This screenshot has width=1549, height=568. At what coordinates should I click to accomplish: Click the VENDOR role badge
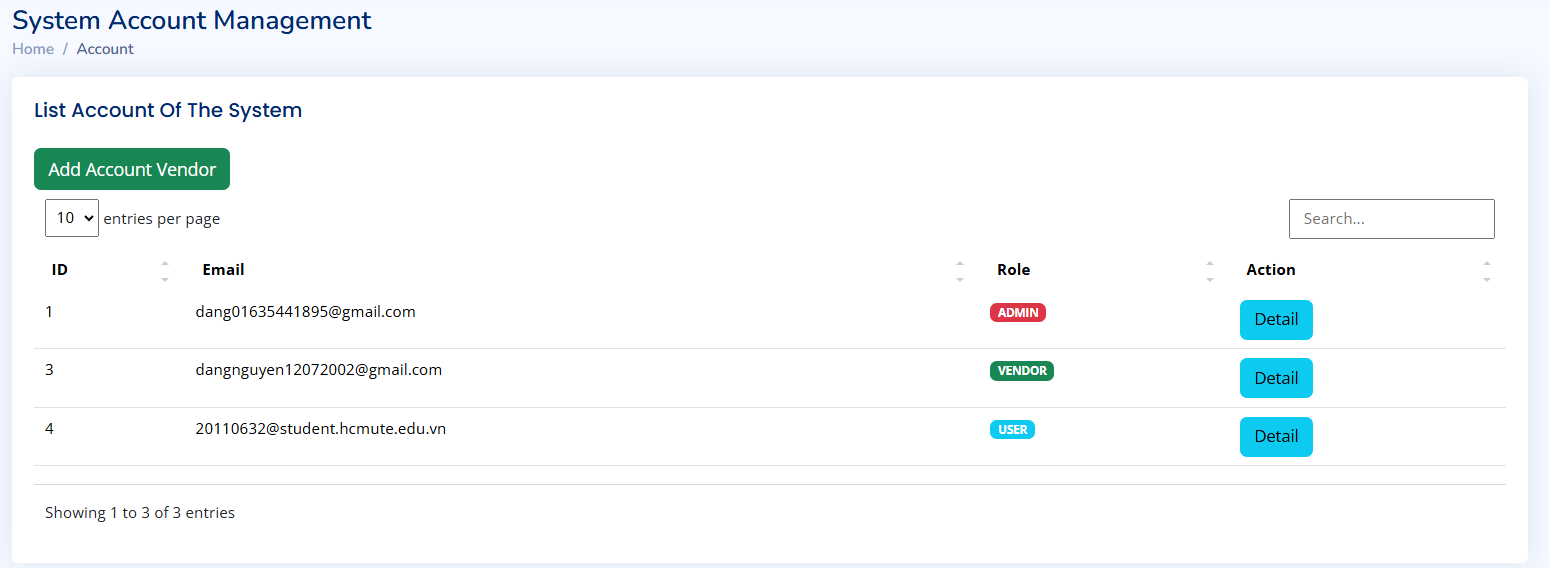click(x=1022, y=371)
